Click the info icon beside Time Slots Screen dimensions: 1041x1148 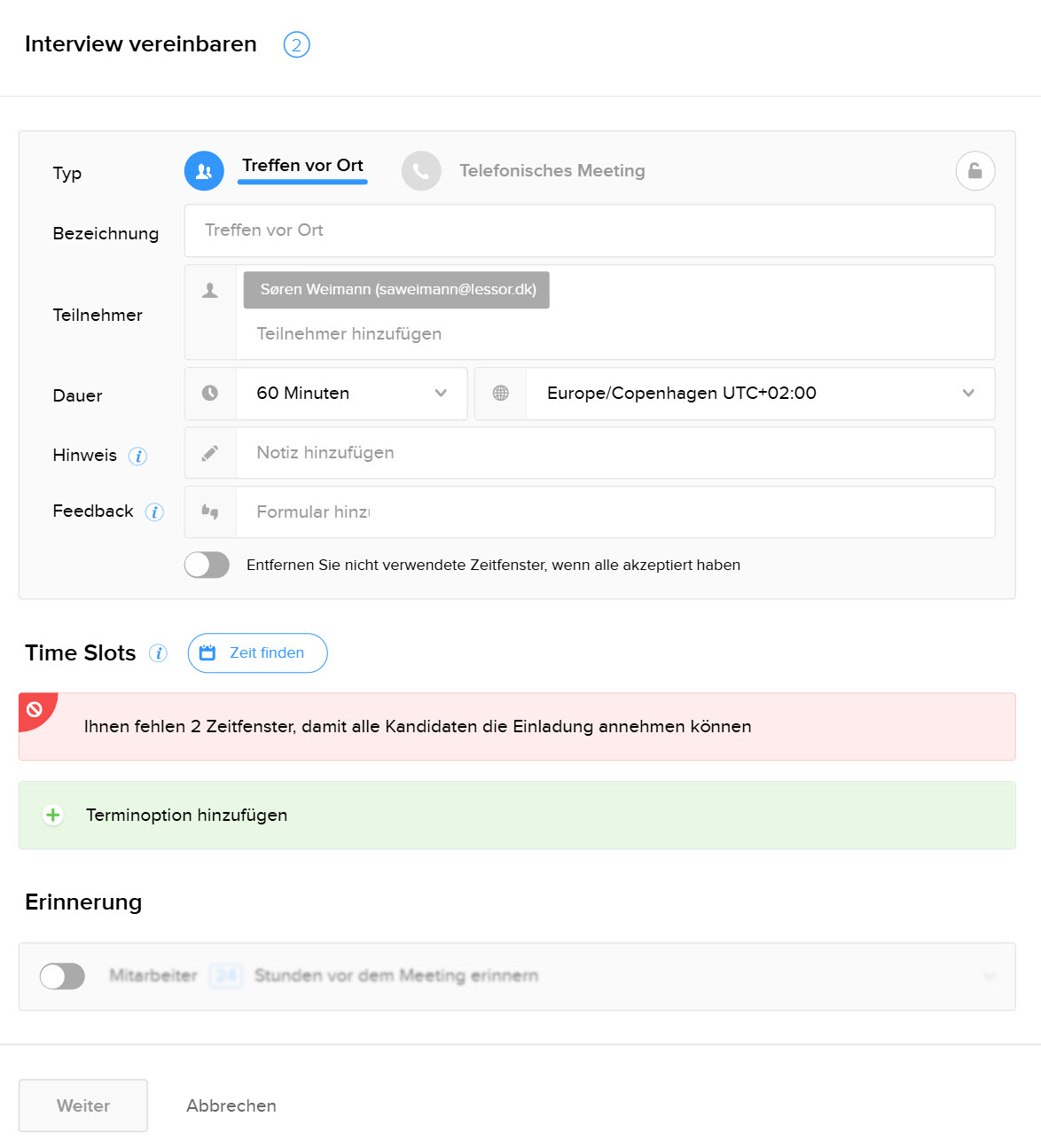point(158,653)
